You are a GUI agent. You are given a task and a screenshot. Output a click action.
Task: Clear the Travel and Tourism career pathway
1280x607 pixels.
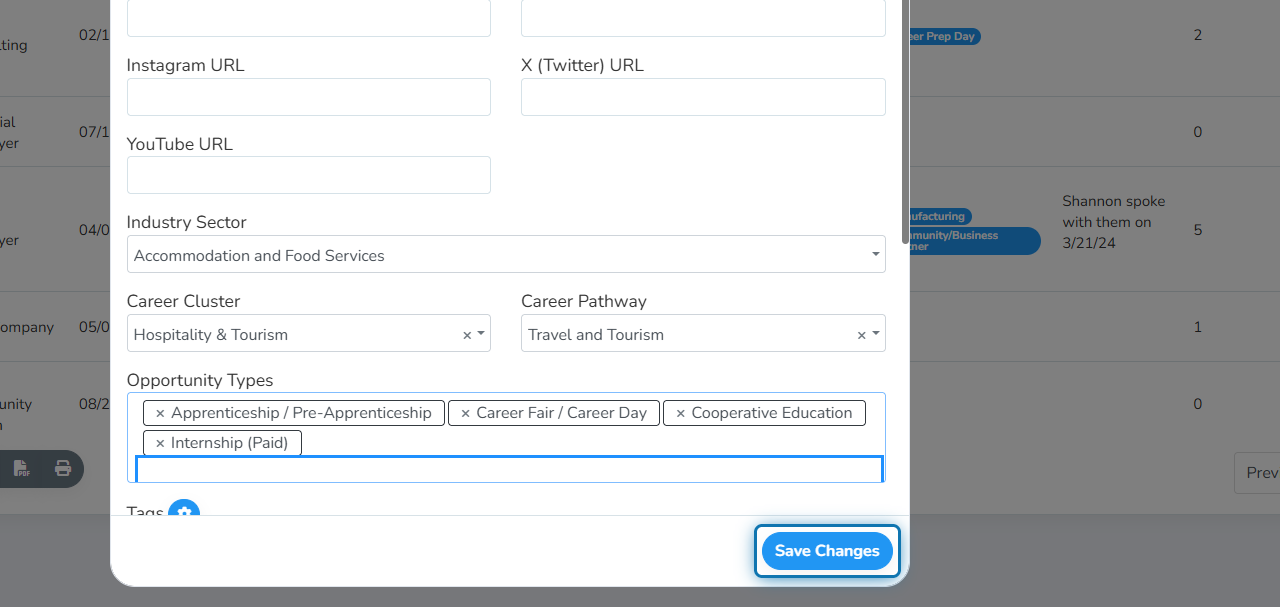861,335
